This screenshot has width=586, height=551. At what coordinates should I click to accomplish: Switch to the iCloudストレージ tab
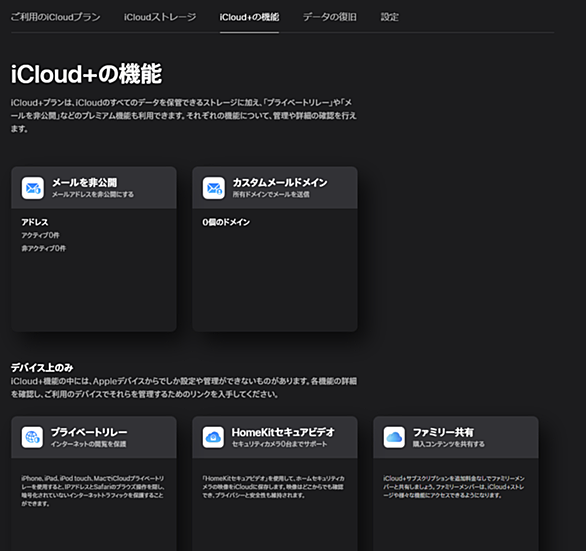(x=160, y=17)
